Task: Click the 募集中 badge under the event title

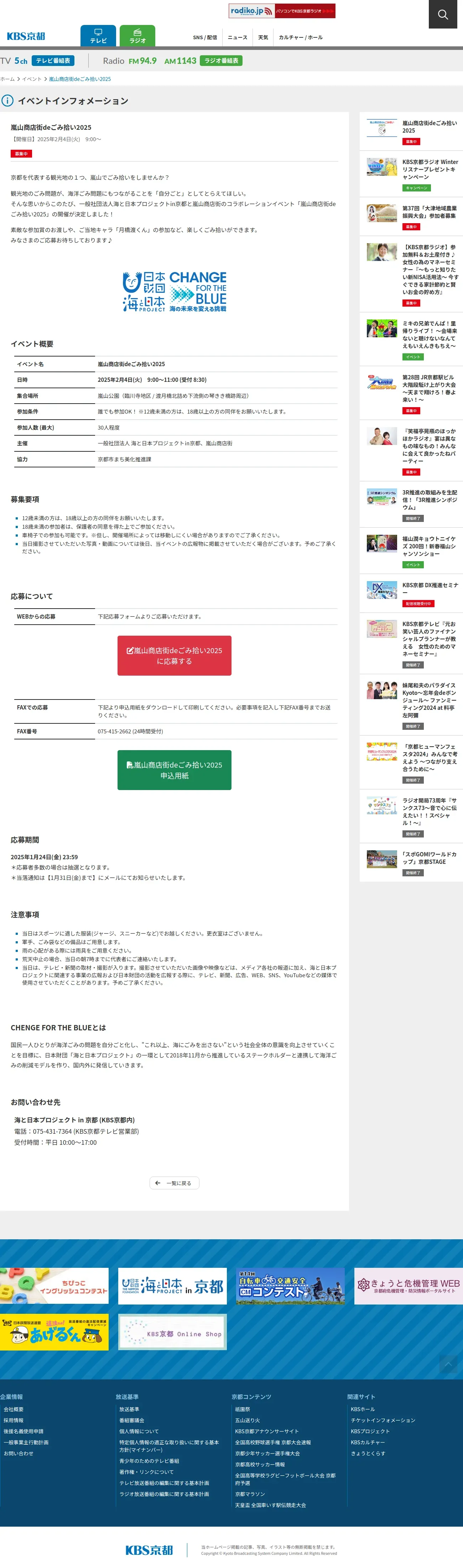Action: click(x=21, y=153)
